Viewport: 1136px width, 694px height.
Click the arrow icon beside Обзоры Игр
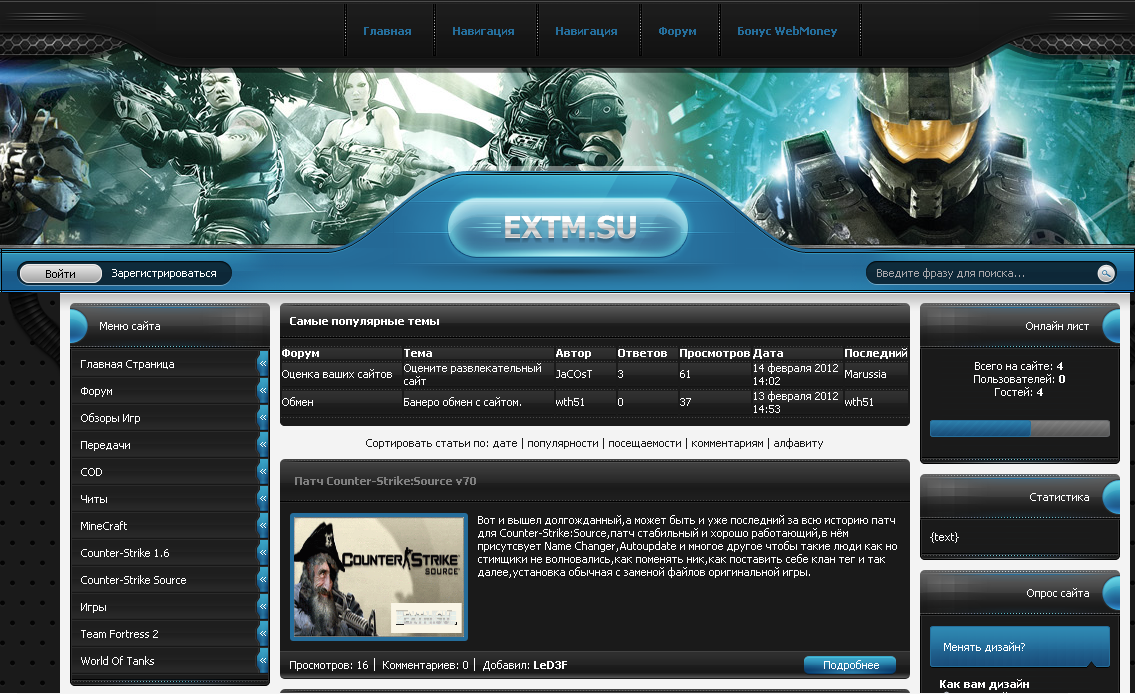click(263, 417)
